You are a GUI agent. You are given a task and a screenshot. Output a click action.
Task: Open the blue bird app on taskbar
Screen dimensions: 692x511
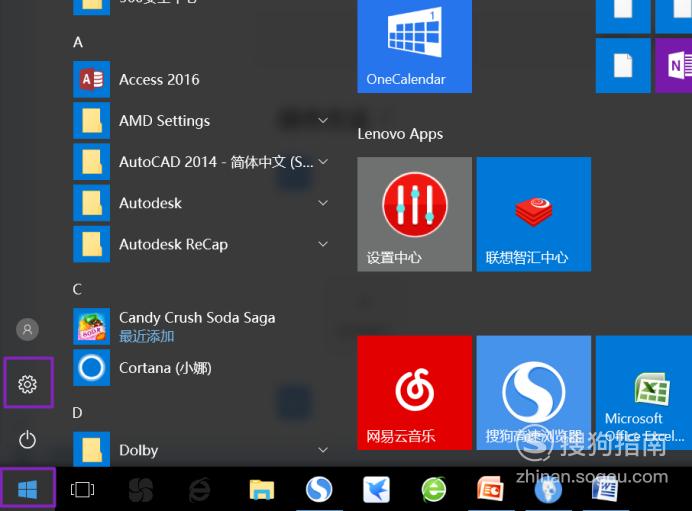pyautogui.click(x=376, y=489)
